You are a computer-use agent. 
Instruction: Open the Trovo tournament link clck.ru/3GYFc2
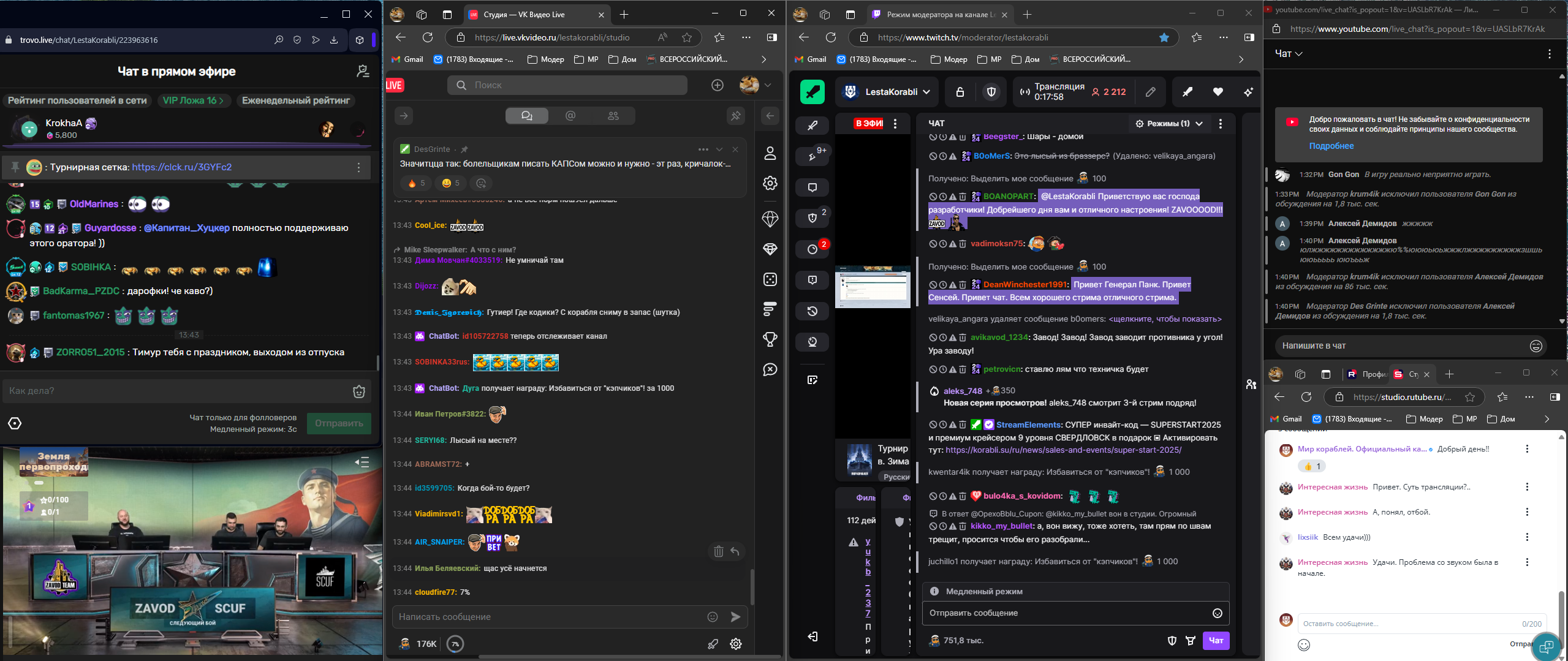click(181, 167)
